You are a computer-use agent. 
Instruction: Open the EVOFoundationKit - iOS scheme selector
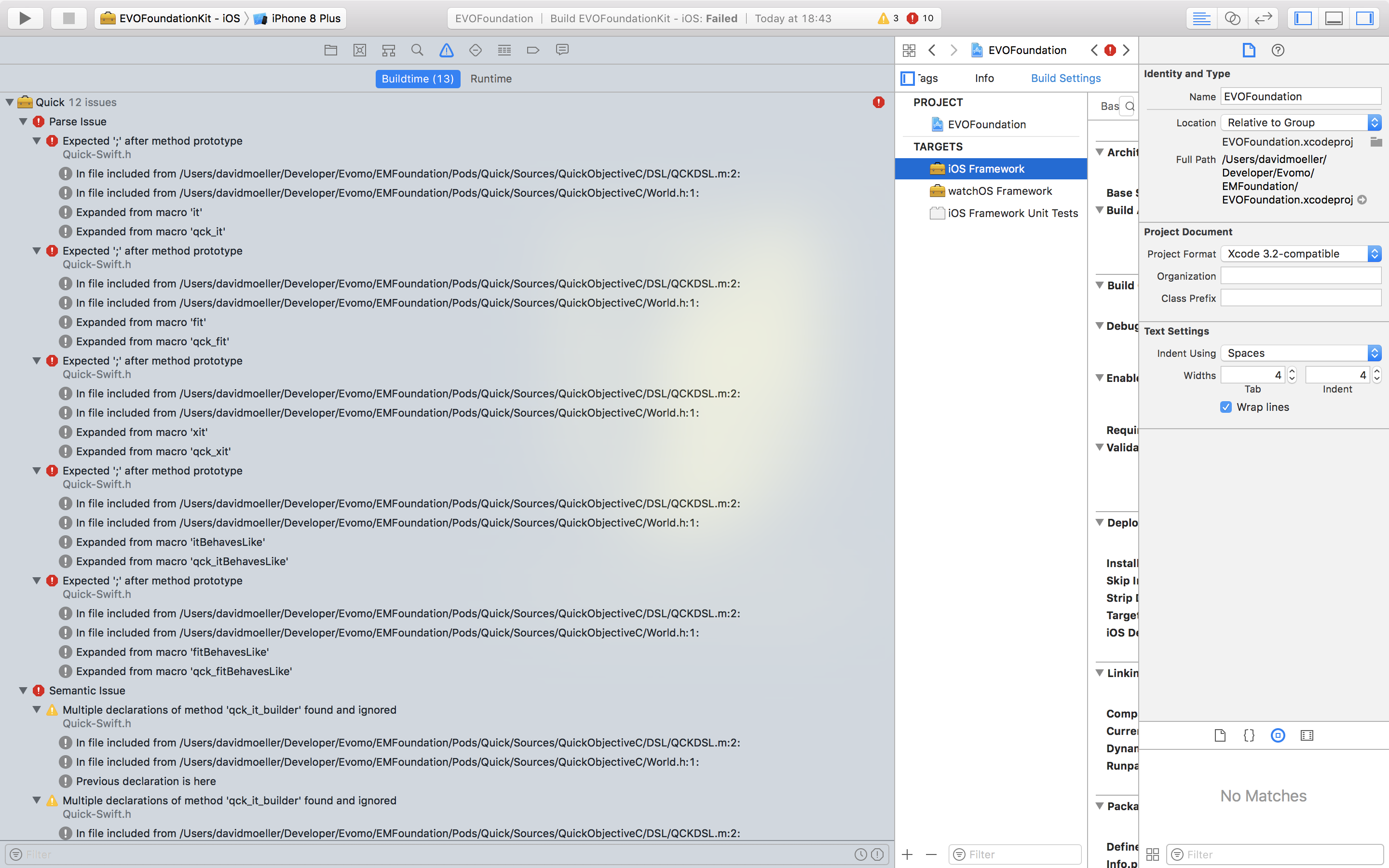[x=170, y=18]
